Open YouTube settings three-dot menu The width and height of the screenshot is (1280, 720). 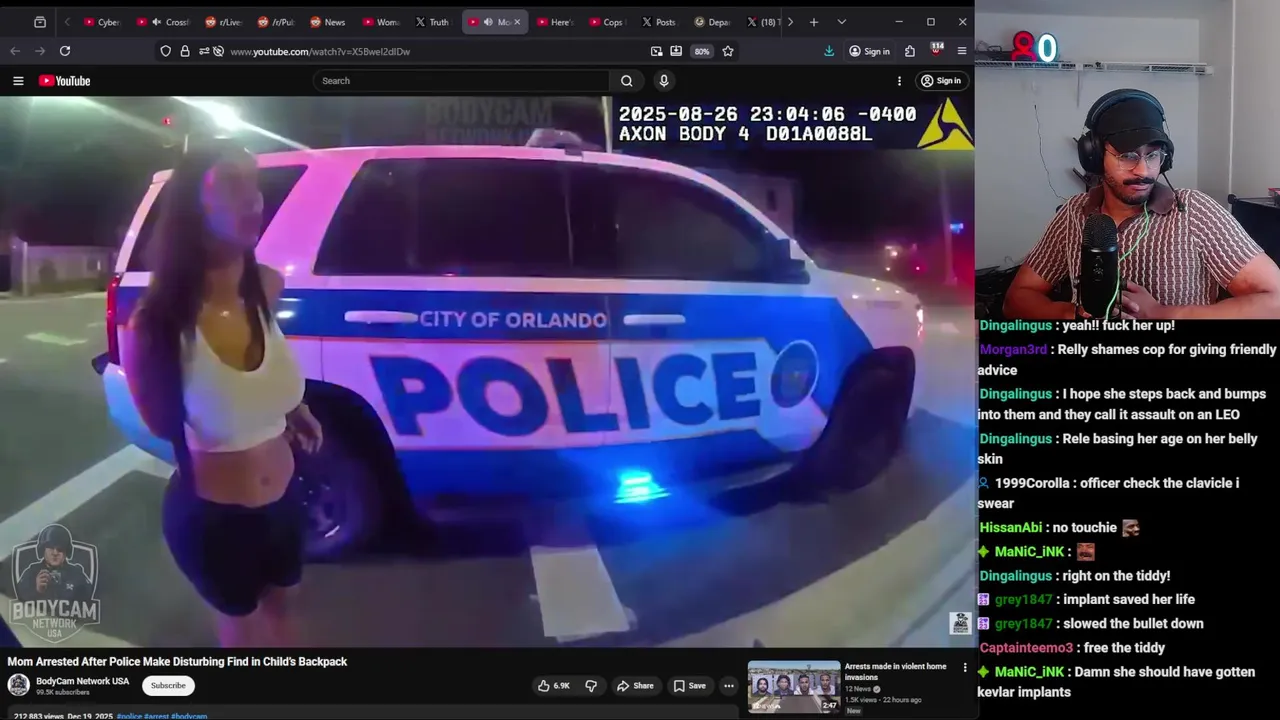(899, 81)
